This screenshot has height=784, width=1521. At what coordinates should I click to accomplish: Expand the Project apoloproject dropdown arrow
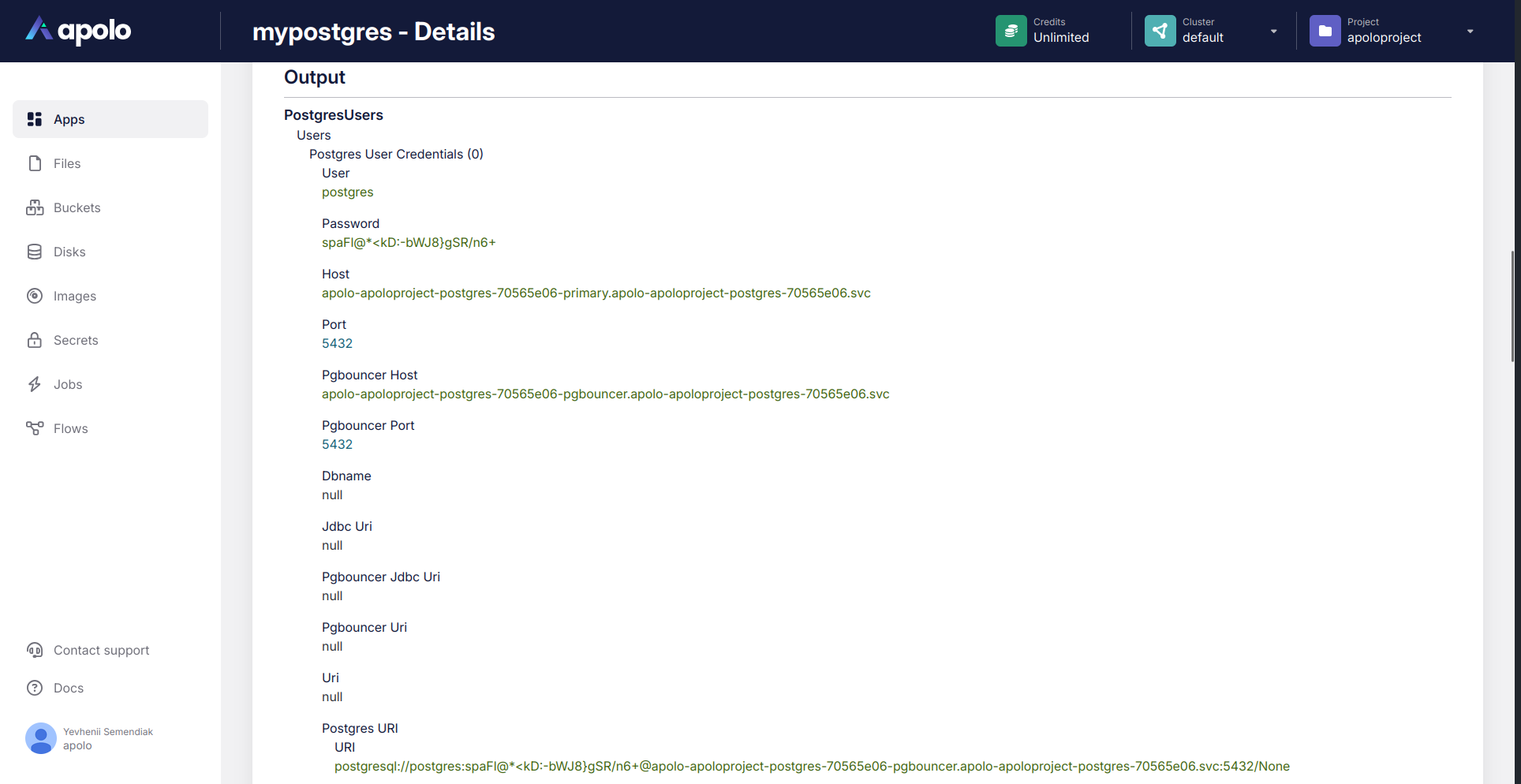(1470, 32)
